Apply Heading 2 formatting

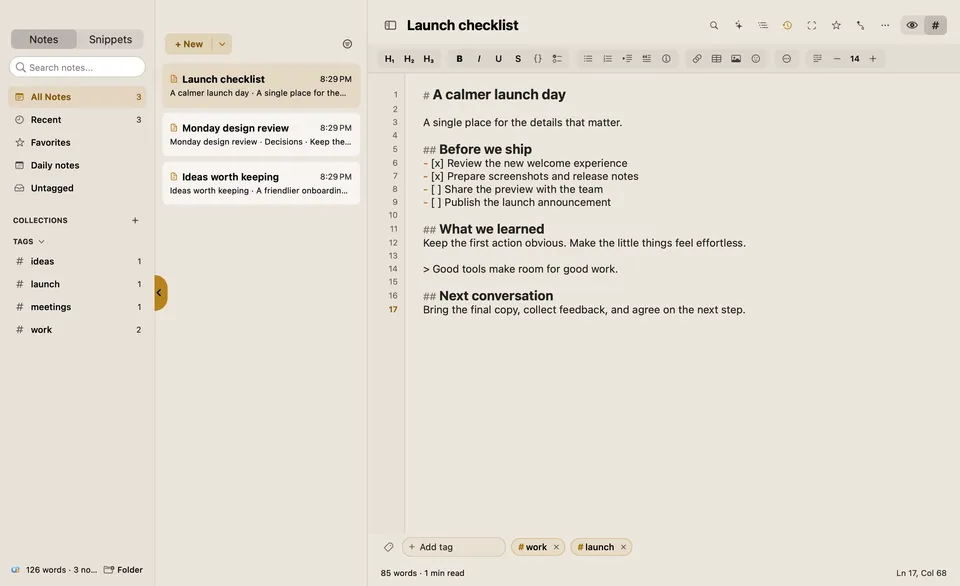[409, 59]
